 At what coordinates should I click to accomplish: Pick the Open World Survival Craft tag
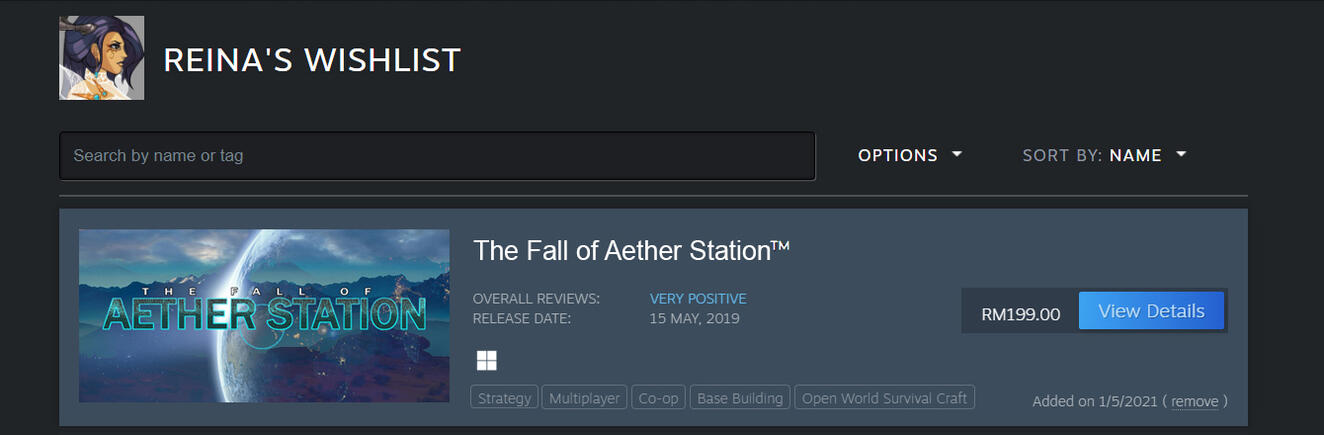tap(884, 398)
